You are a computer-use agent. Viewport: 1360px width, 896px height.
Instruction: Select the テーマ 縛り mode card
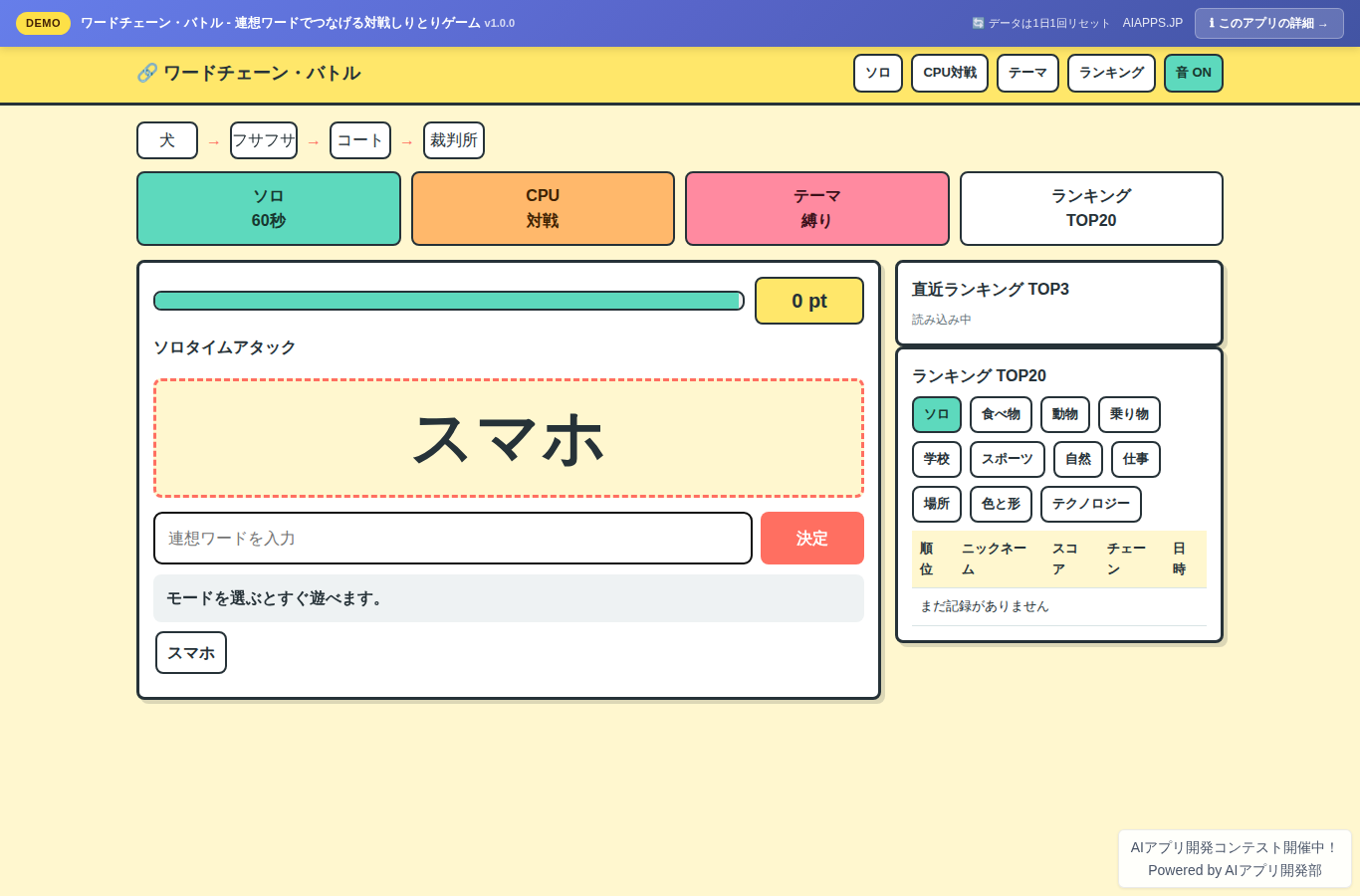click(817, 208)
